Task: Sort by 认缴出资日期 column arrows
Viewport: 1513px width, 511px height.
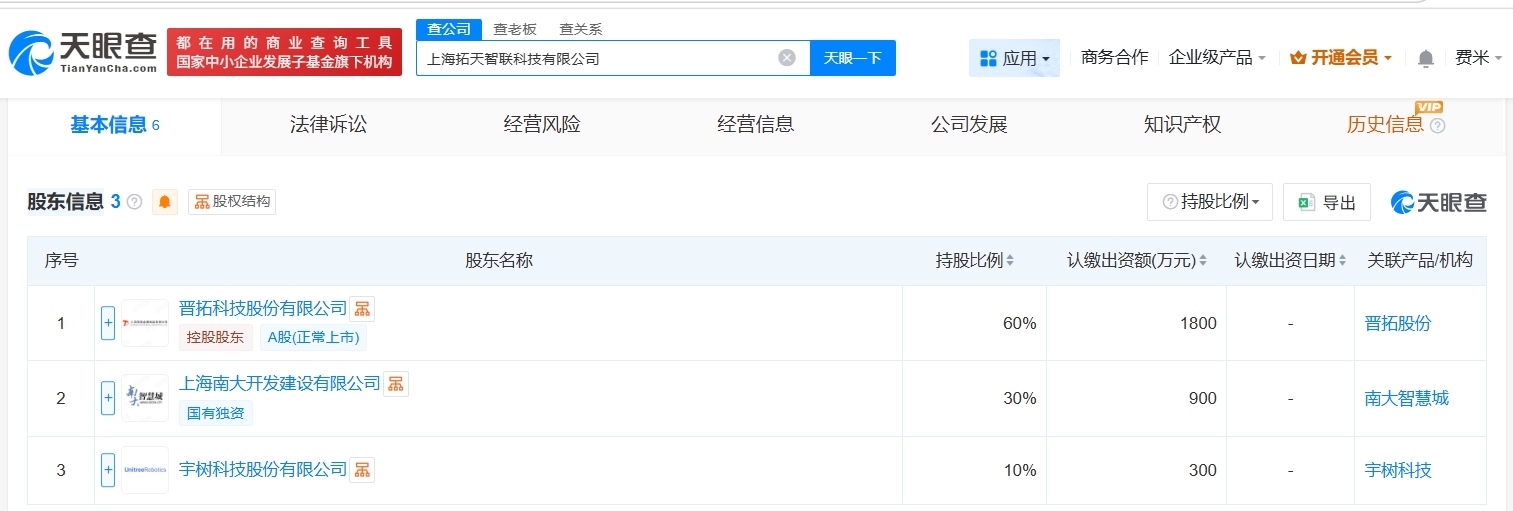Action: pos(1344,261)
